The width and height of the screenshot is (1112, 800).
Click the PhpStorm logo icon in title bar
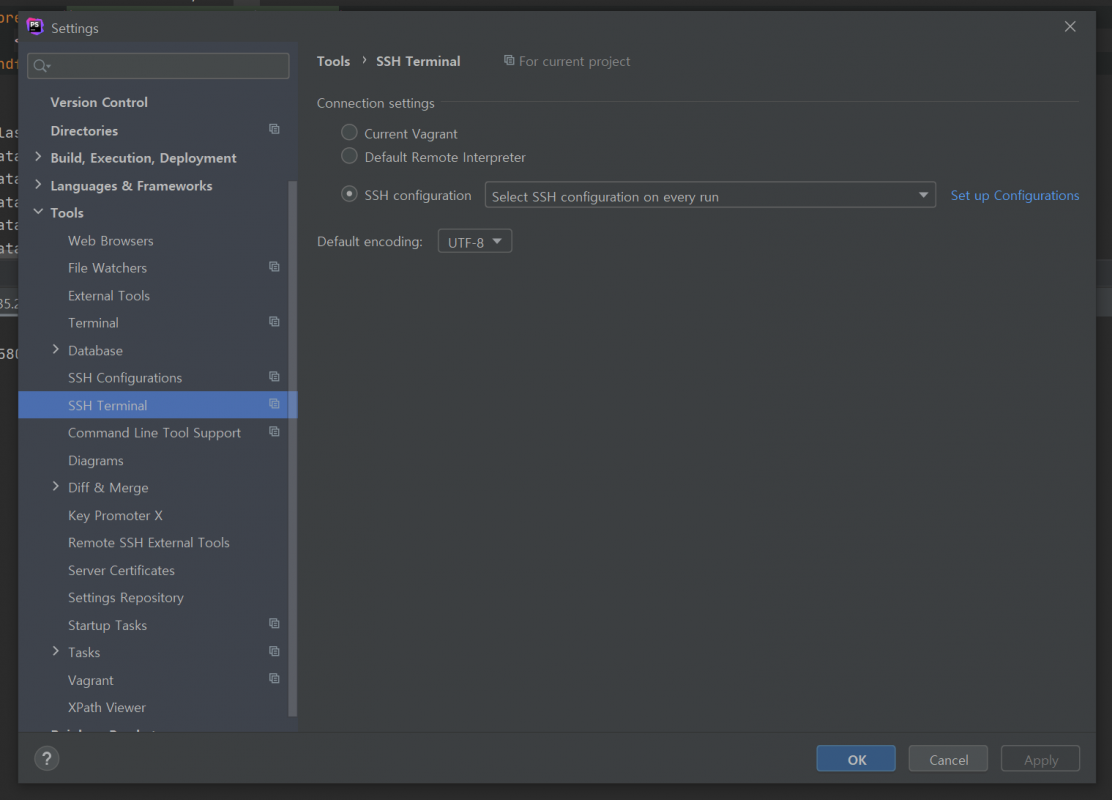[35, 26]
